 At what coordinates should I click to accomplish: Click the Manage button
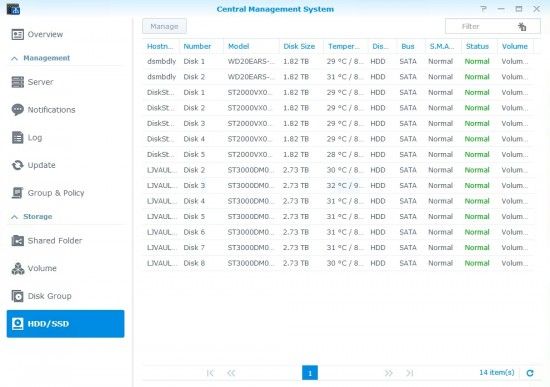[164, 26]
